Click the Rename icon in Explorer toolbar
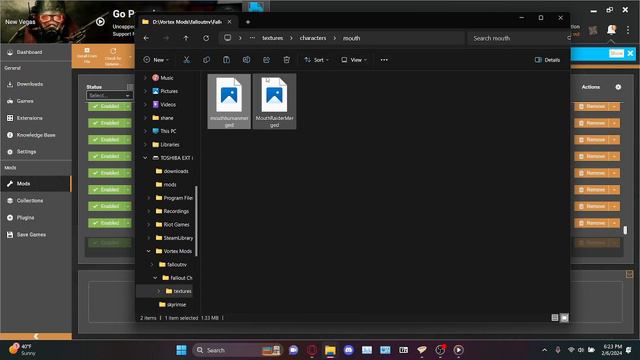Viewport: 640px width, 360px height. tap(247, 60)
